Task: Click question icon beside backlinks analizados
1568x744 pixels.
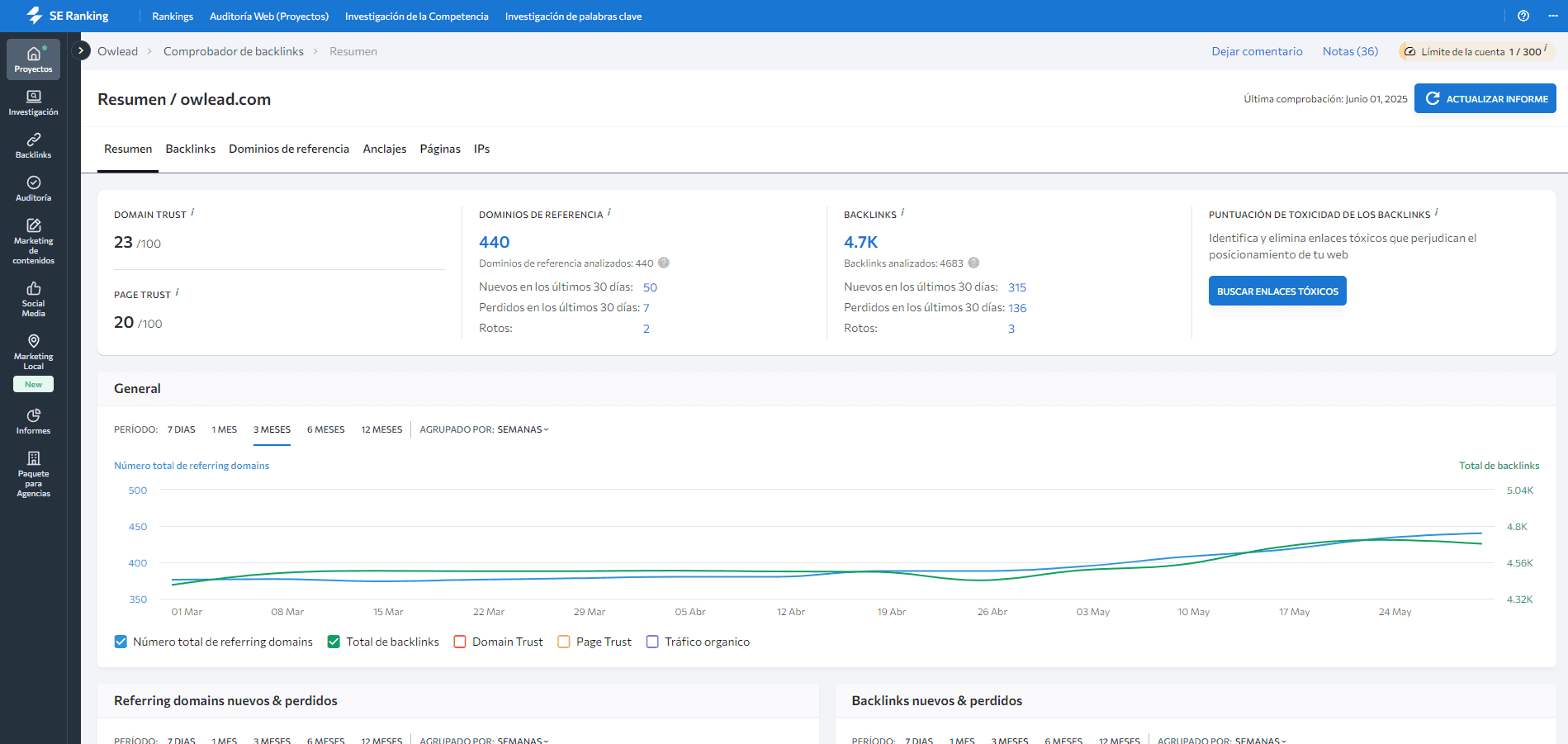Action: click(973, 263)
